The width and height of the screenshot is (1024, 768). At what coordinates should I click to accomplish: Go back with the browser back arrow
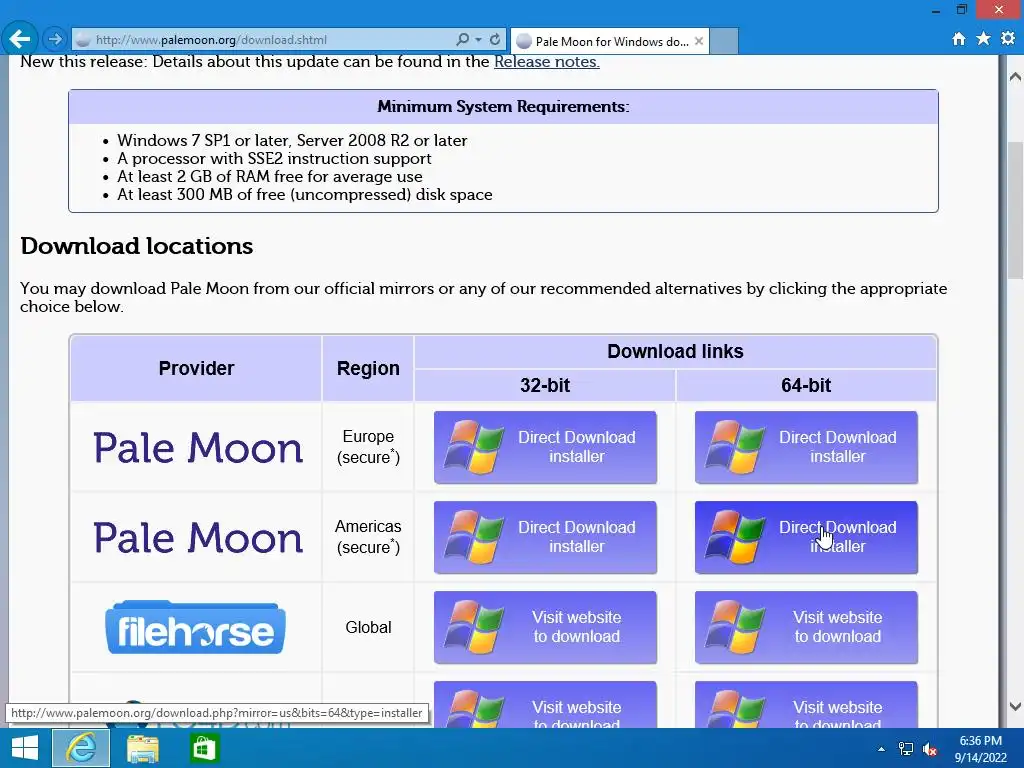[x=20, y=39]
